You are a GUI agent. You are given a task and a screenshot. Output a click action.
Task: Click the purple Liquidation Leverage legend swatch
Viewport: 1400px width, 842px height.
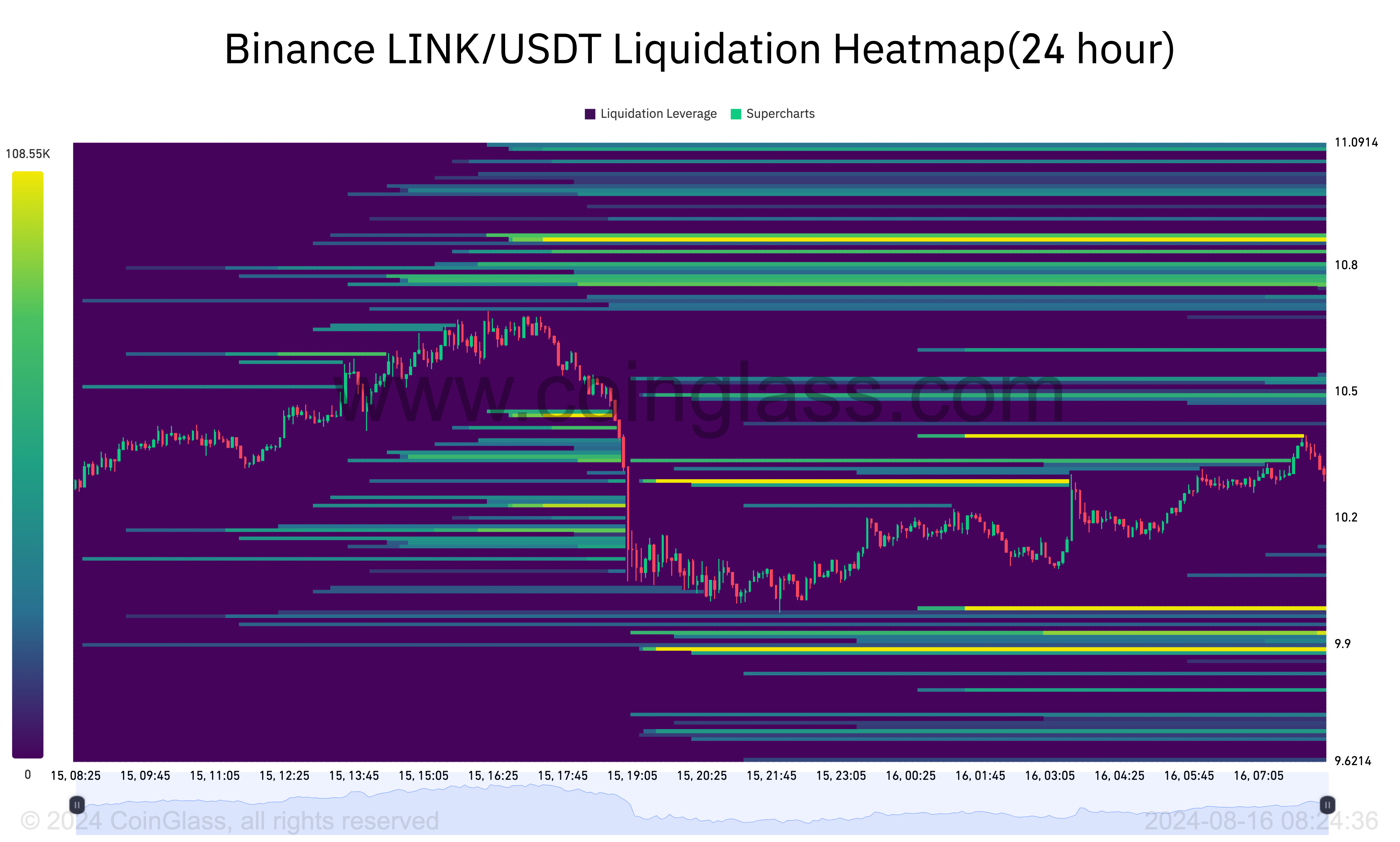590,114
